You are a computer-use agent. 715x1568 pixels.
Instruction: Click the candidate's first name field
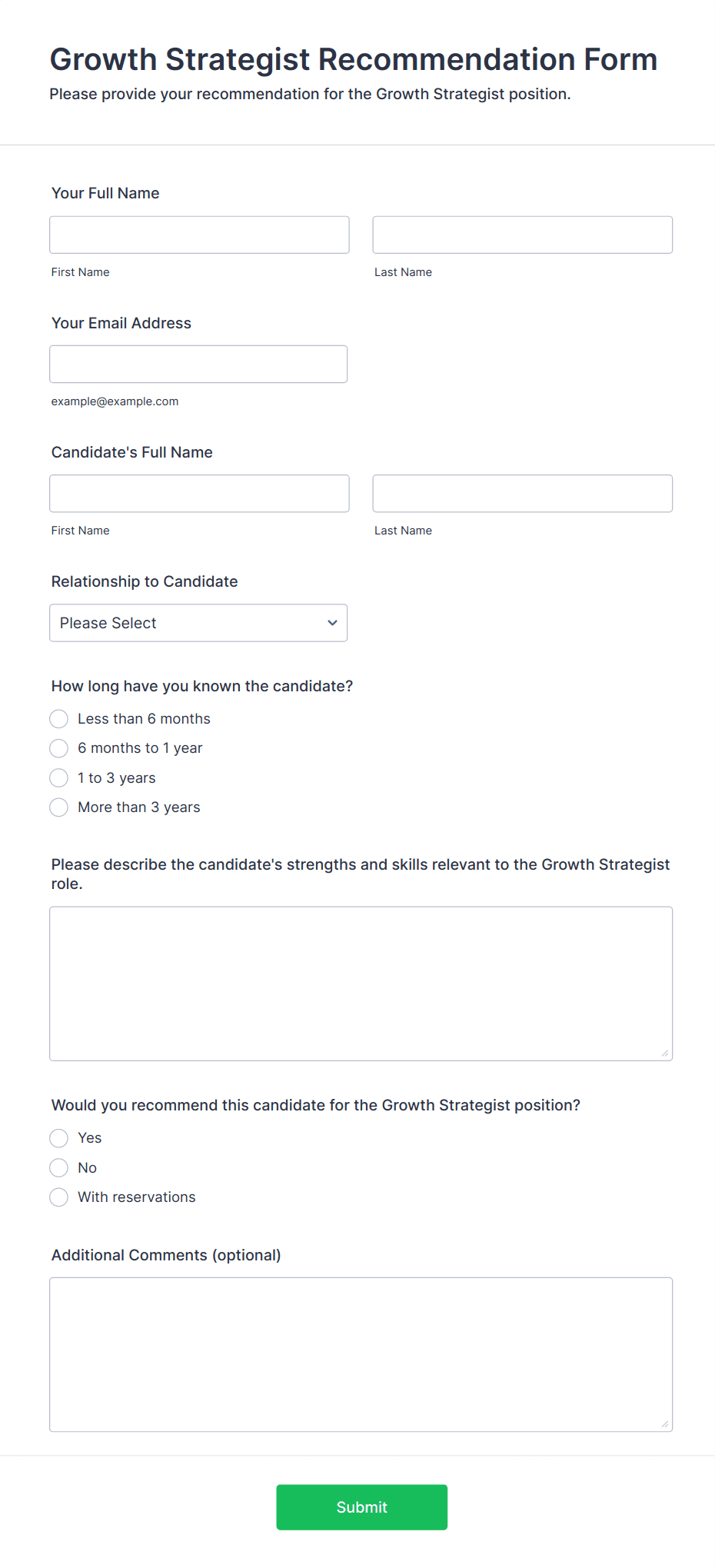(199, 493)
